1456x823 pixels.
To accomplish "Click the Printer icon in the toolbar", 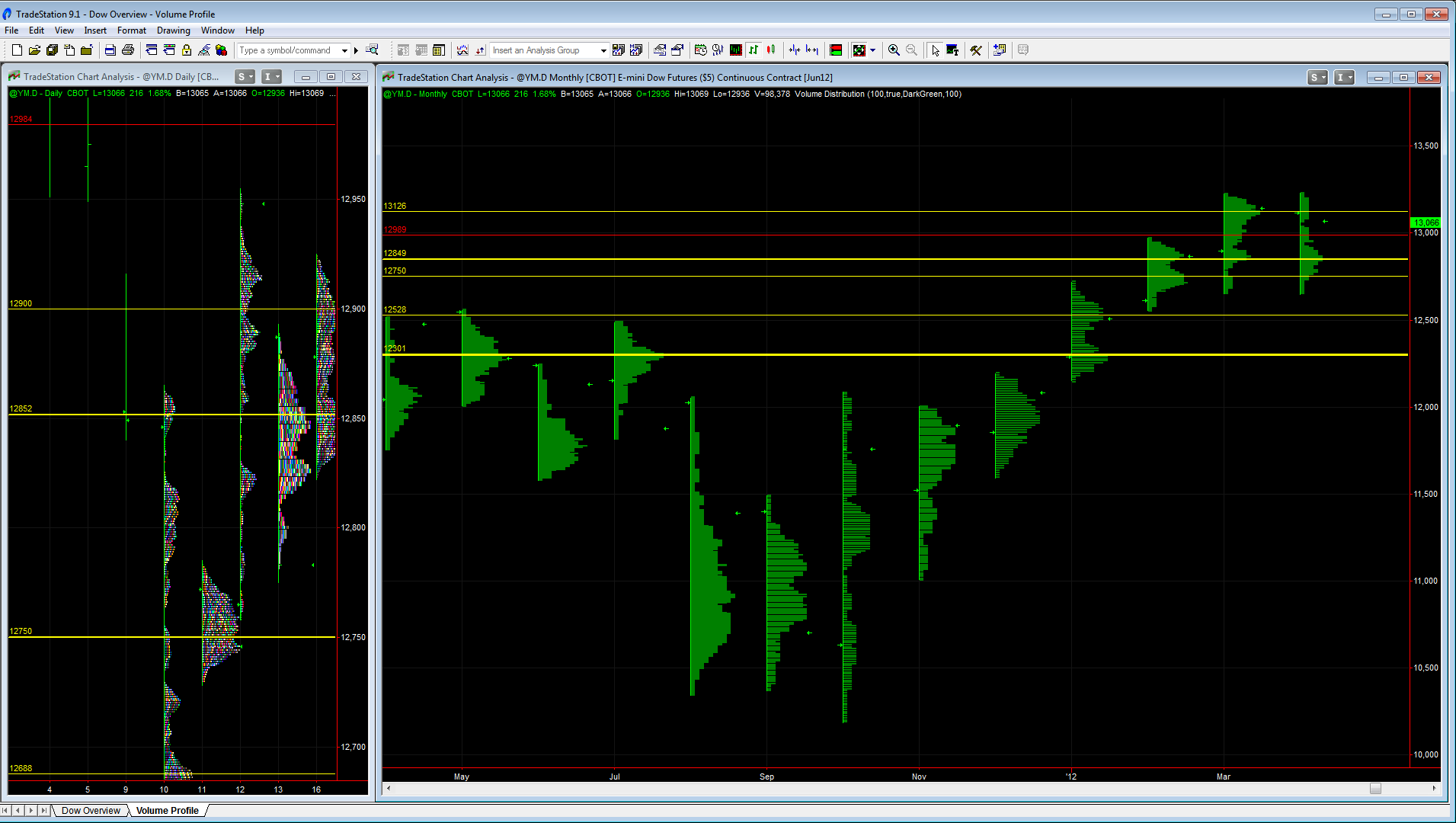I will (x=128, y=50).
